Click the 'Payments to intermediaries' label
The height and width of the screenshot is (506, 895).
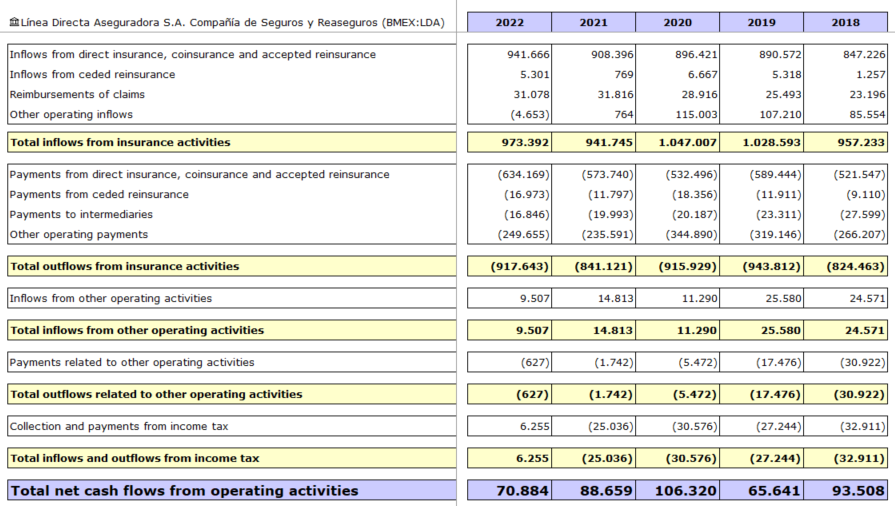click(x=81, y=214)
